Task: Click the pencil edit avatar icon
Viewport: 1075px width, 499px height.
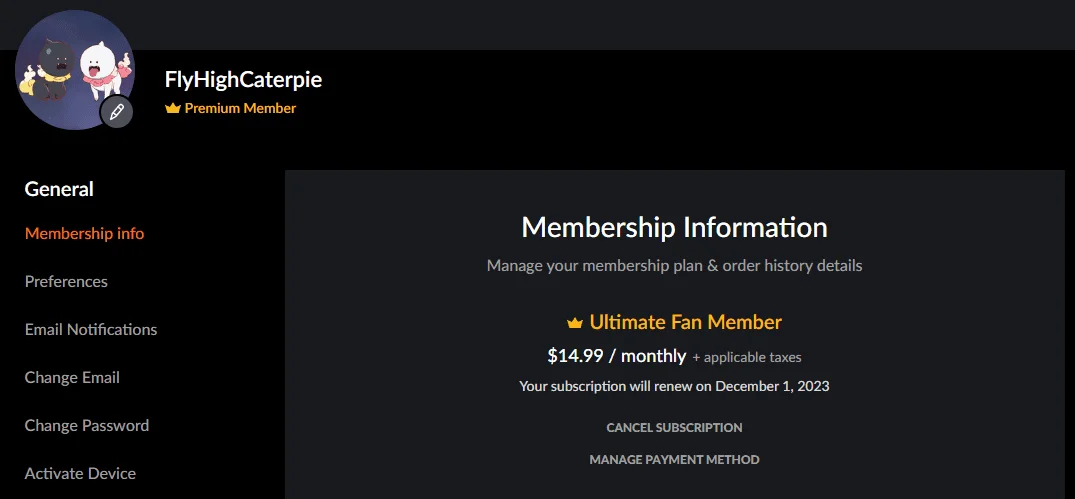Action: 117,111
